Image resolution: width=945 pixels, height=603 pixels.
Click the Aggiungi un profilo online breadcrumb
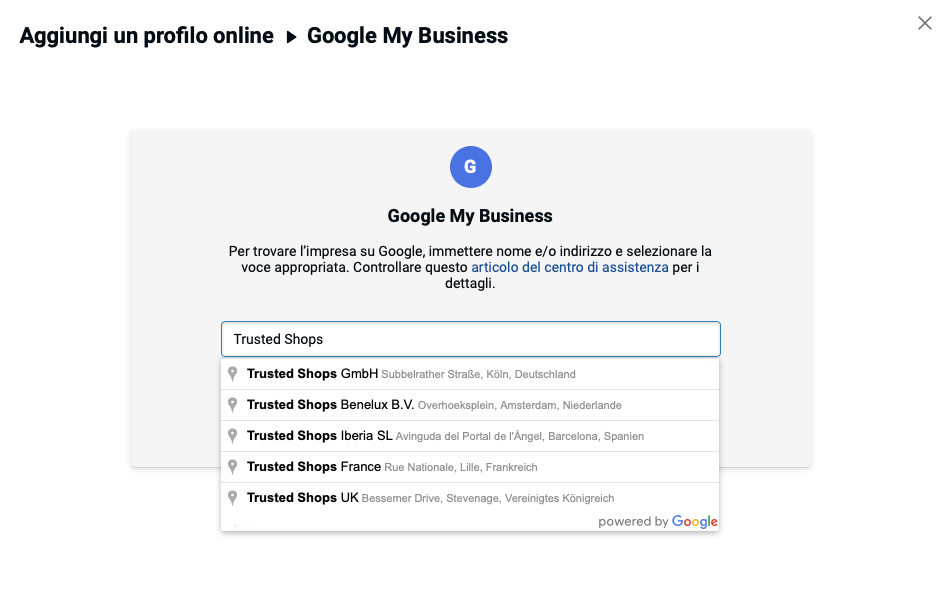(x=146, y=36)
